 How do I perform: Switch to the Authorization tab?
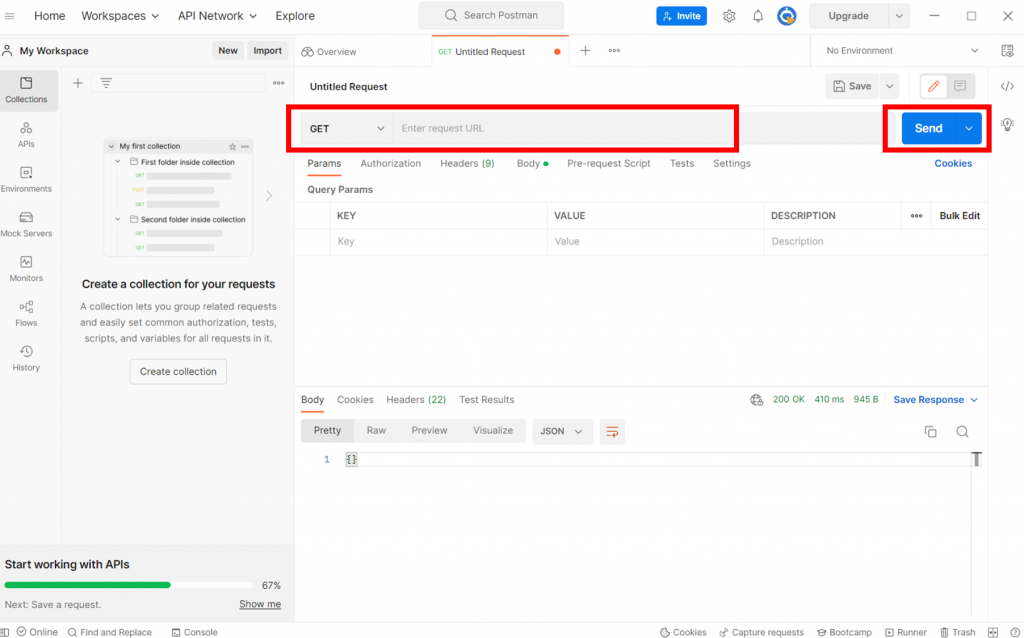(x=391, y=163)
